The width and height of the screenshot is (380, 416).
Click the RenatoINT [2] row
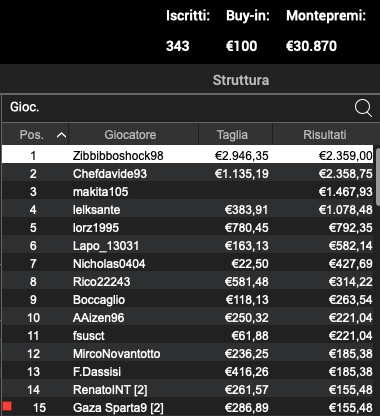(x=188, y=390)
